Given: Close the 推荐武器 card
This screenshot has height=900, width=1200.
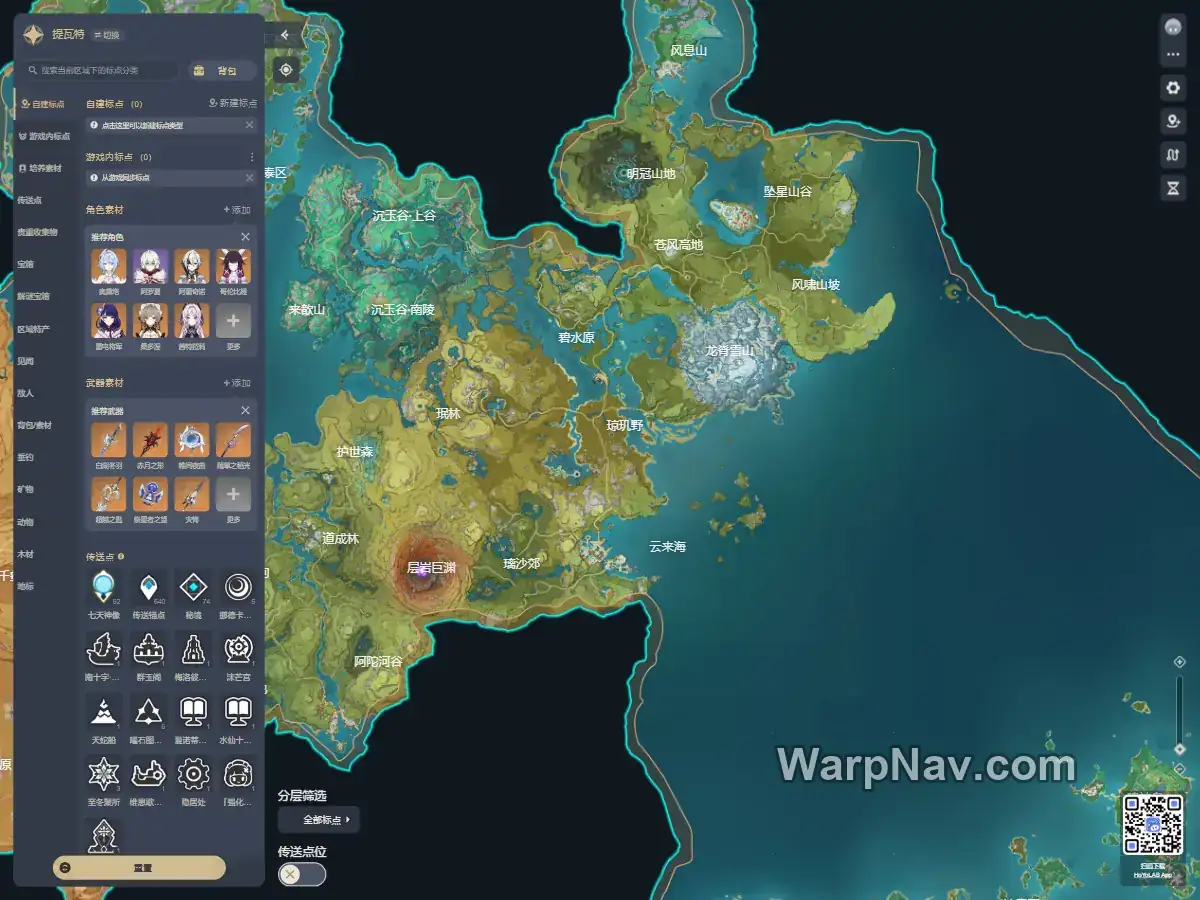Looking at the screenshot, I should 245,410.
